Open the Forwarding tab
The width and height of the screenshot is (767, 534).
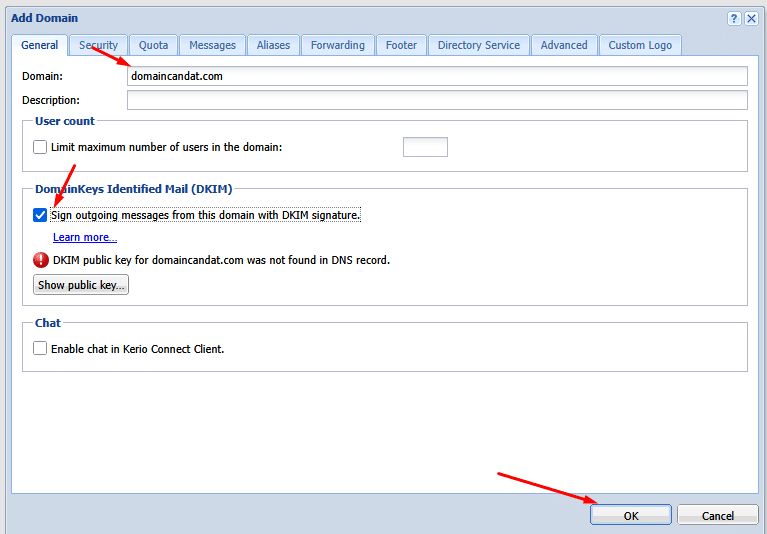tap(338, 45)
